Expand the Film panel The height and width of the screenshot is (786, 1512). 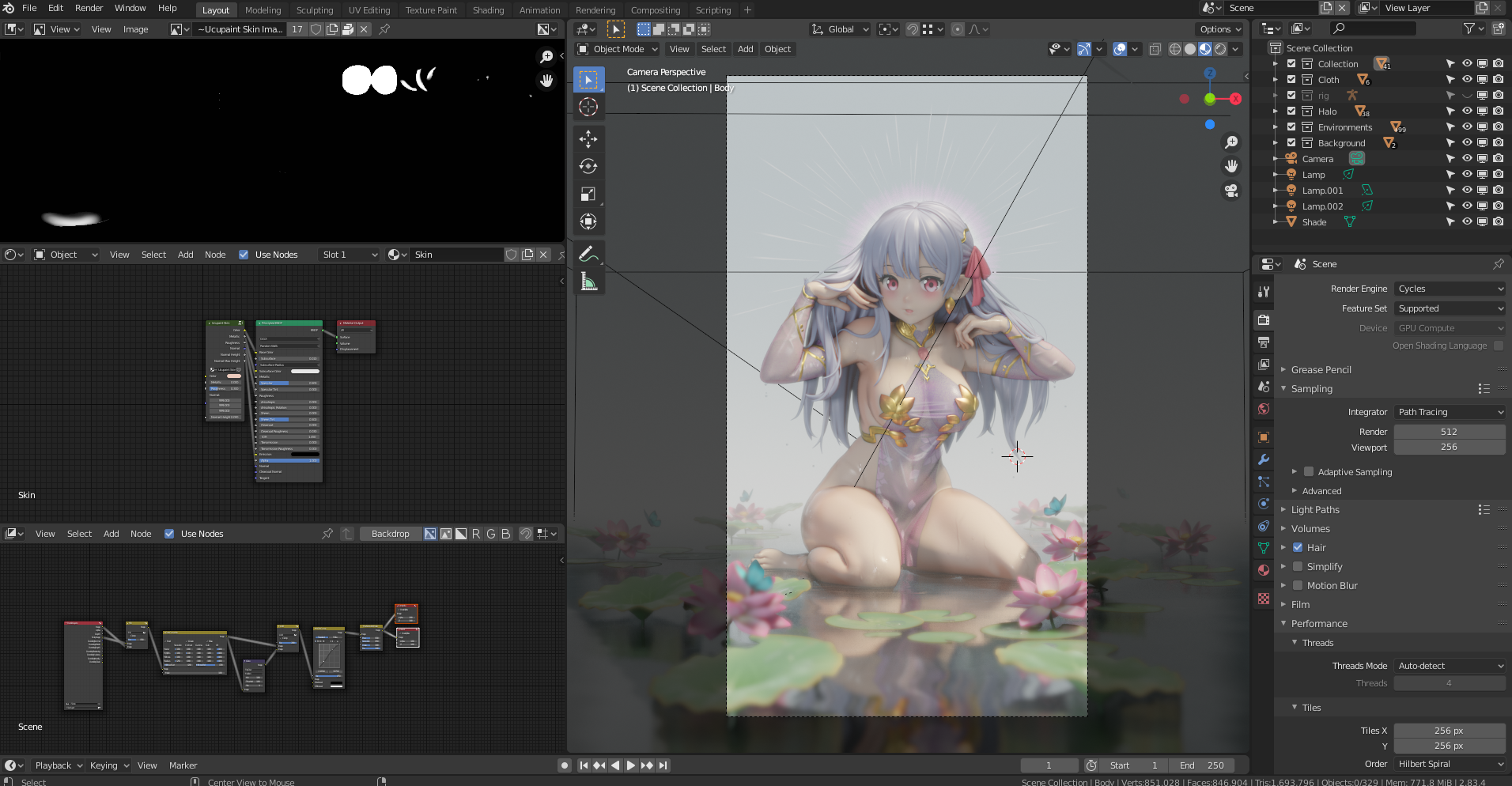tap(1300, 605)
